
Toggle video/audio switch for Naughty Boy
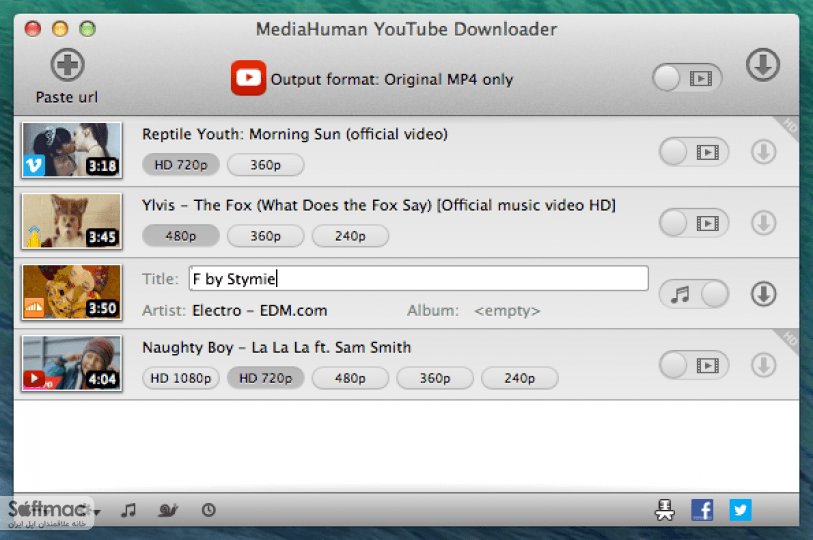pyautogui.click(x=694, y=365)
